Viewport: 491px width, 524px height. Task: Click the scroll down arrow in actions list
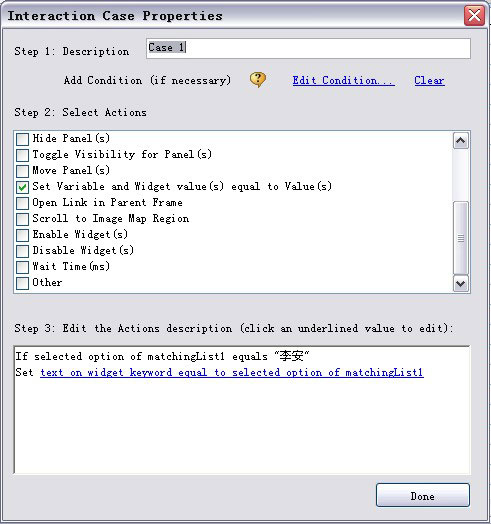(461, 284)
